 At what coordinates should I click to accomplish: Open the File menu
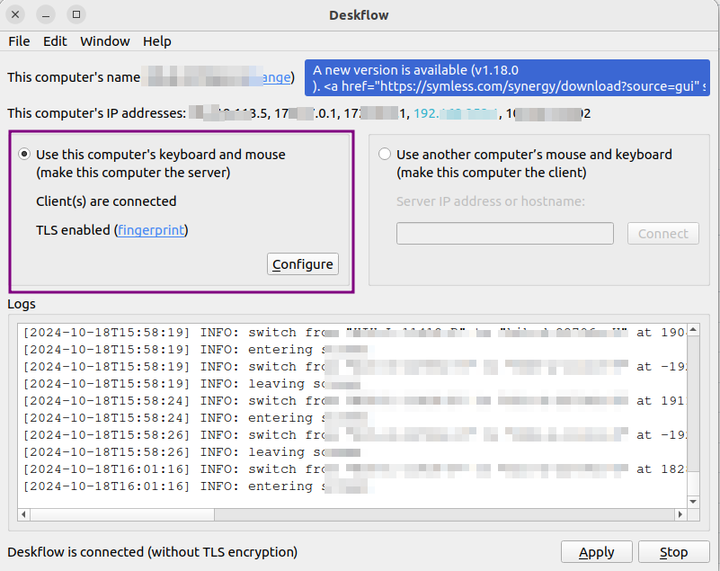pyautogui.click(x=19, y=41)
